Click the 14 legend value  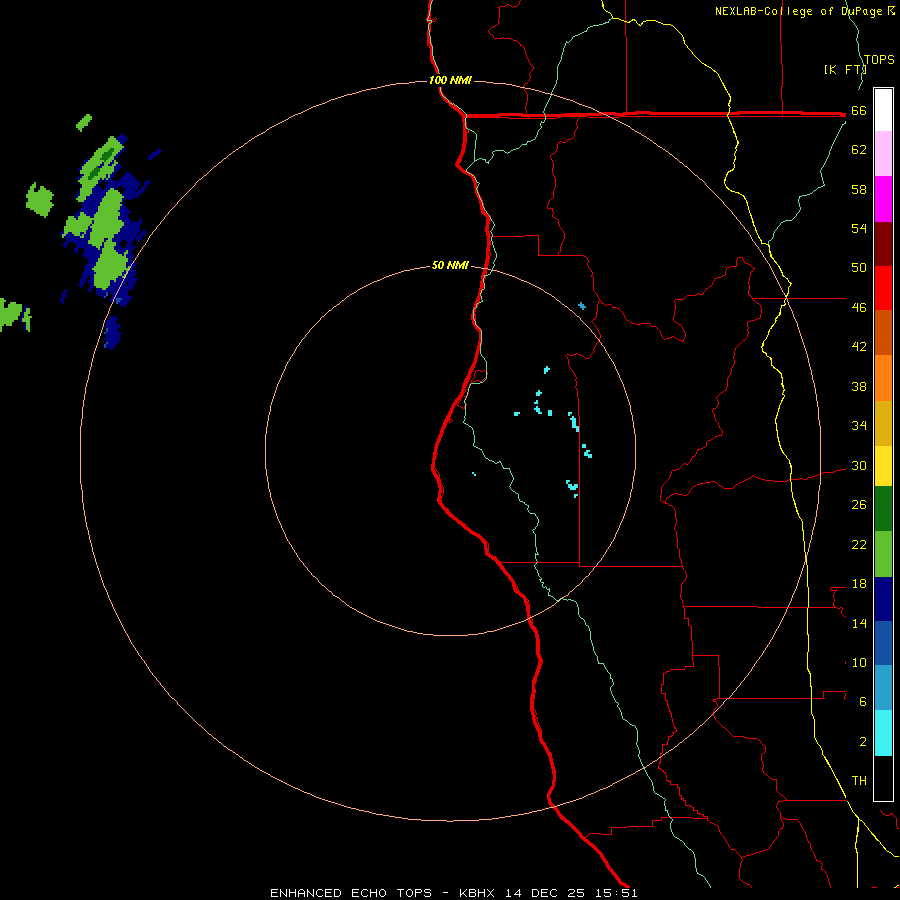point(859,623)
